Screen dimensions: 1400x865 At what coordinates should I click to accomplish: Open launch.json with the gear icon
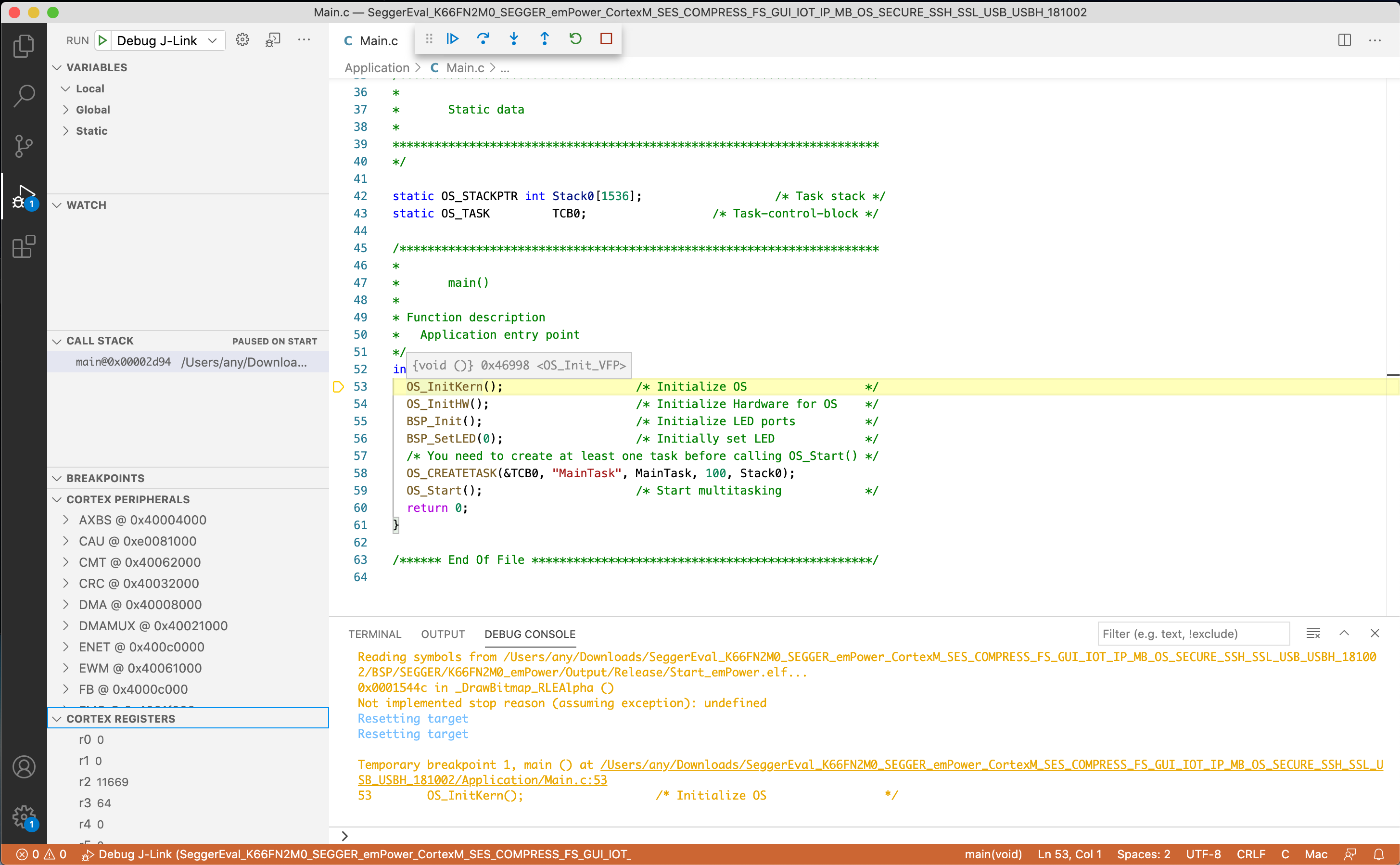[x=242, y=40]
